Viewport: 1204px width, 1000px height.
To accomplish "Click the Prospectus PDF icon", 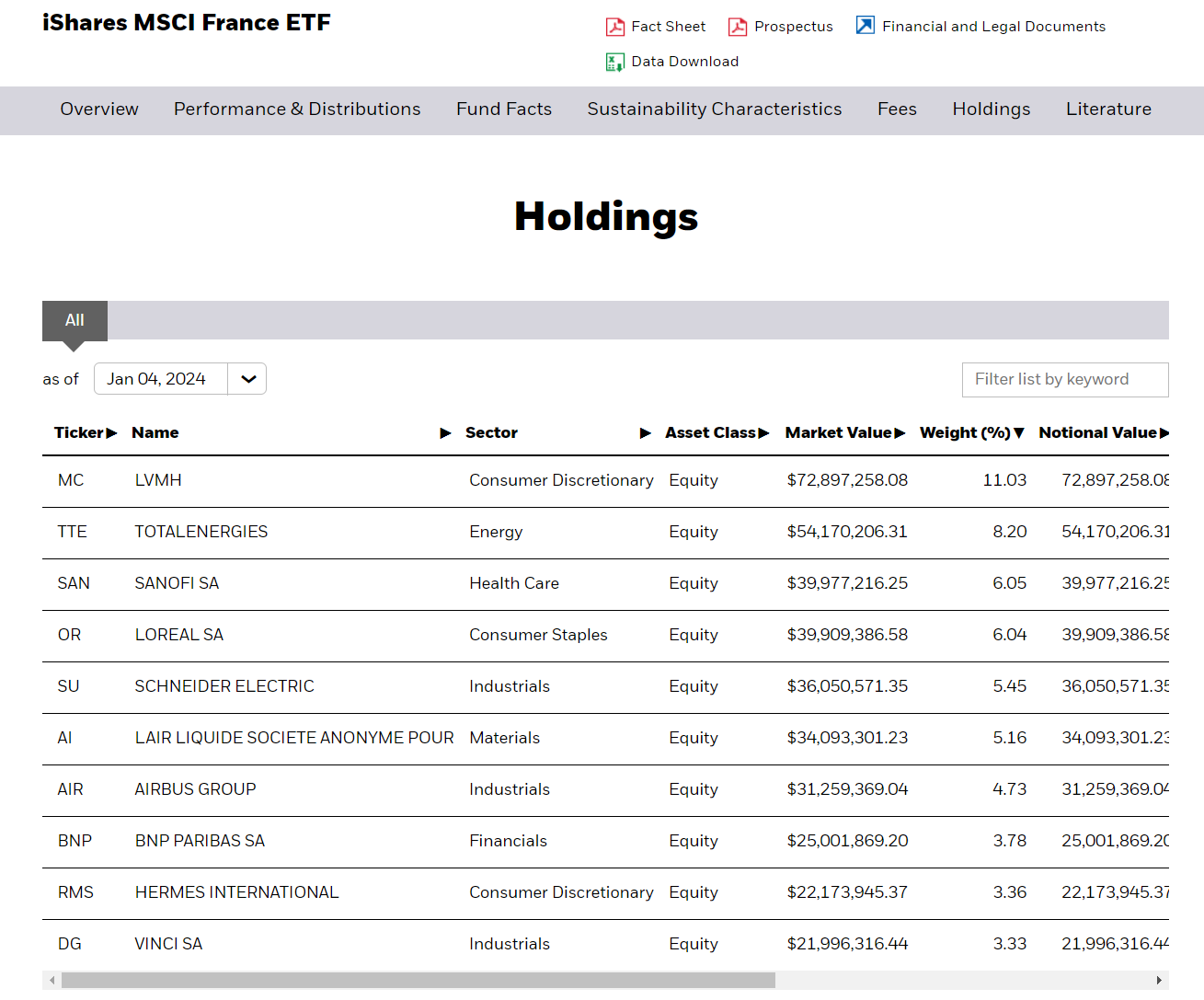I will pyautogui.click(x=738, y=27).
